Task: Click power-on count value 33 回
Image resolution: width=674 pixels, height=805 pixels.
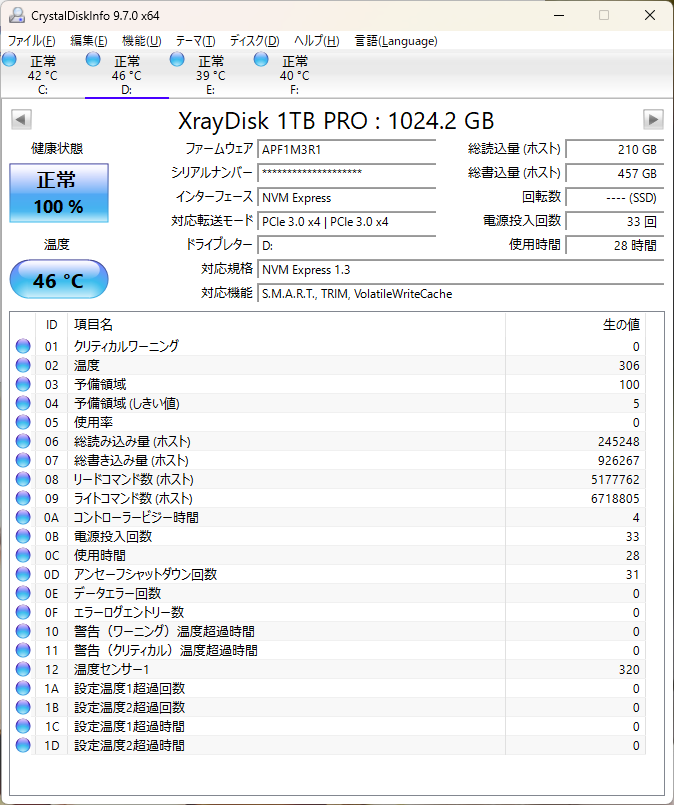Action: (614, 221)
